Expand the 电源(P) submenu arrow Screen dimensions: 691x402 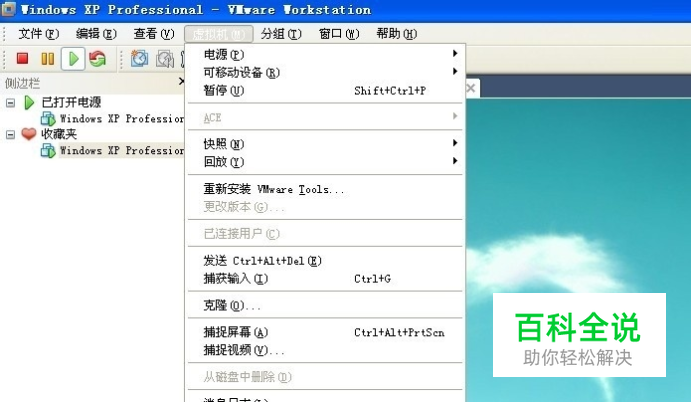tap(455, 53)
